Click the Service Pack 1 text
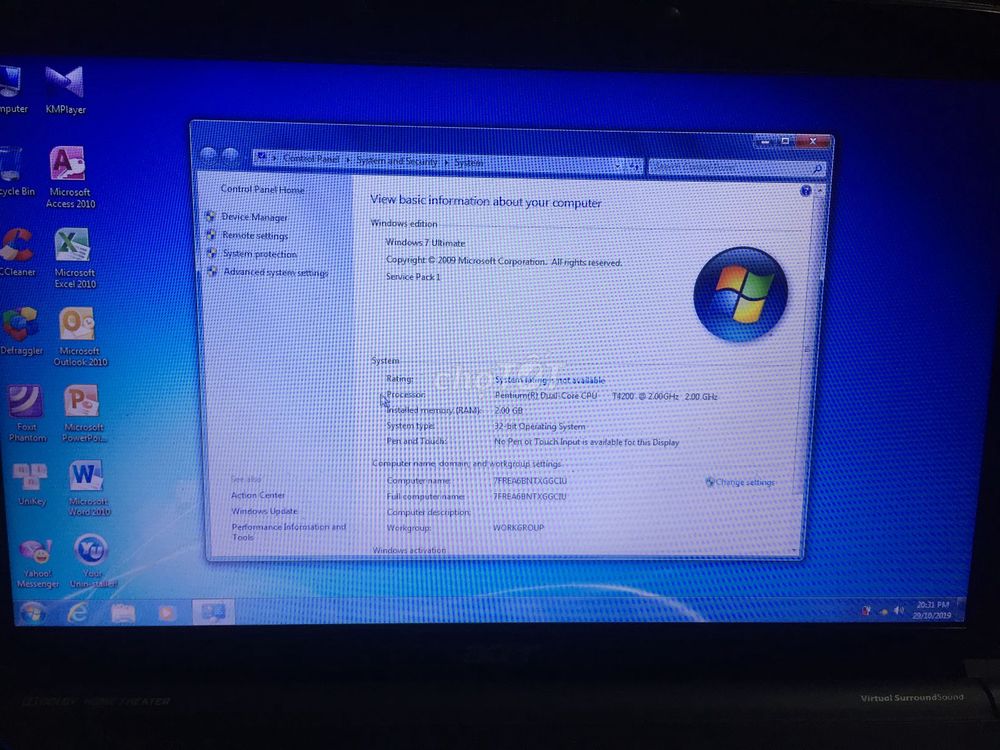This screenshot has width=1000, height=750. (x=413, y=277)
